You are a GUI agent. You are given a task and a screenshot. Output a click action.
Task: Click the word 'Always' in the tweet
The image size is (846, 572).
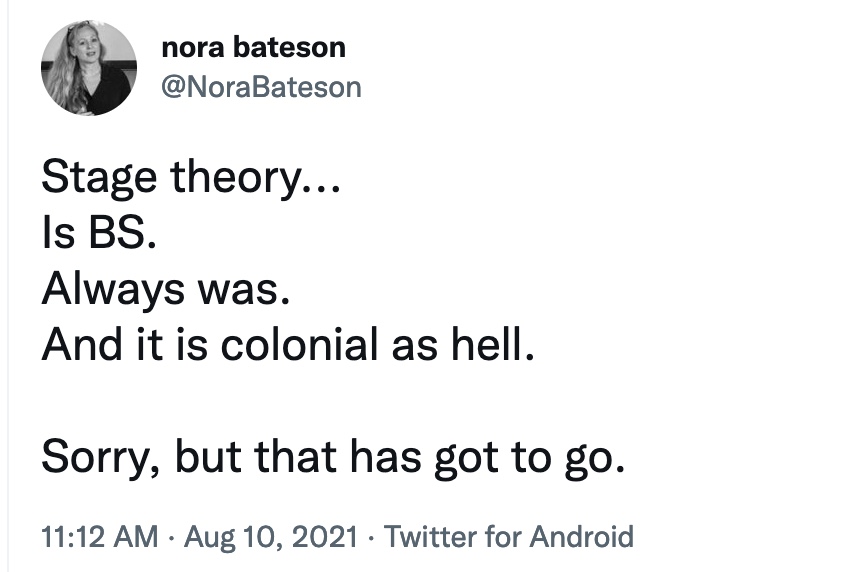point(113,291)
